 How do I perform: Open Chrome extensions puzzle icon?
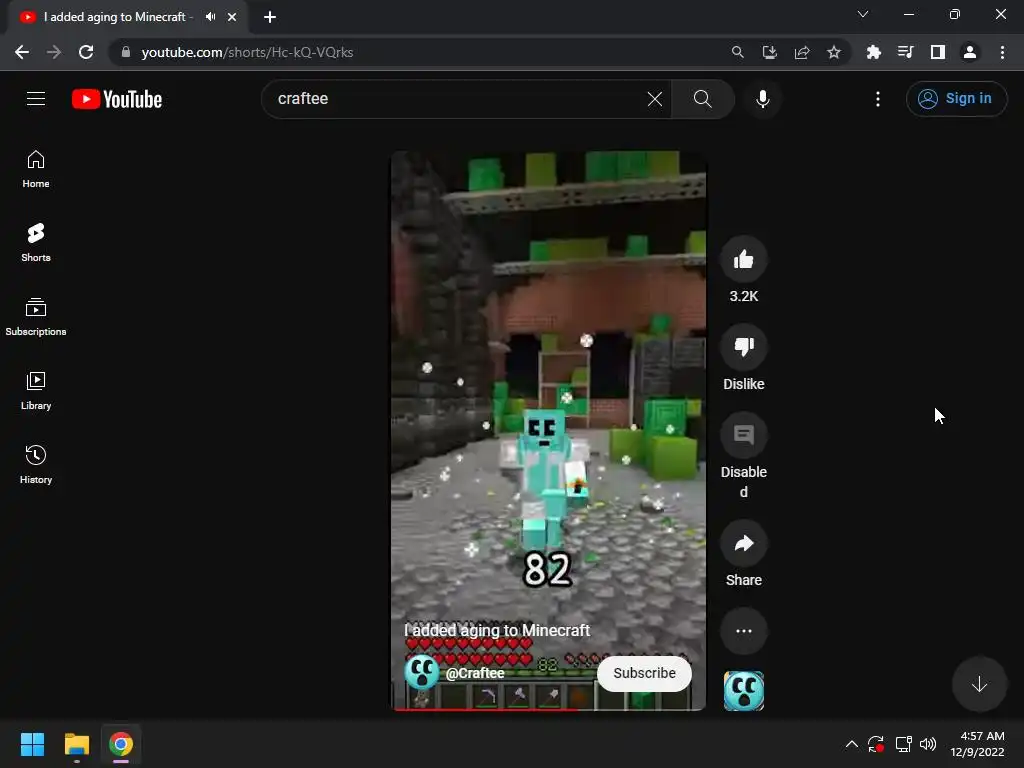873,52
